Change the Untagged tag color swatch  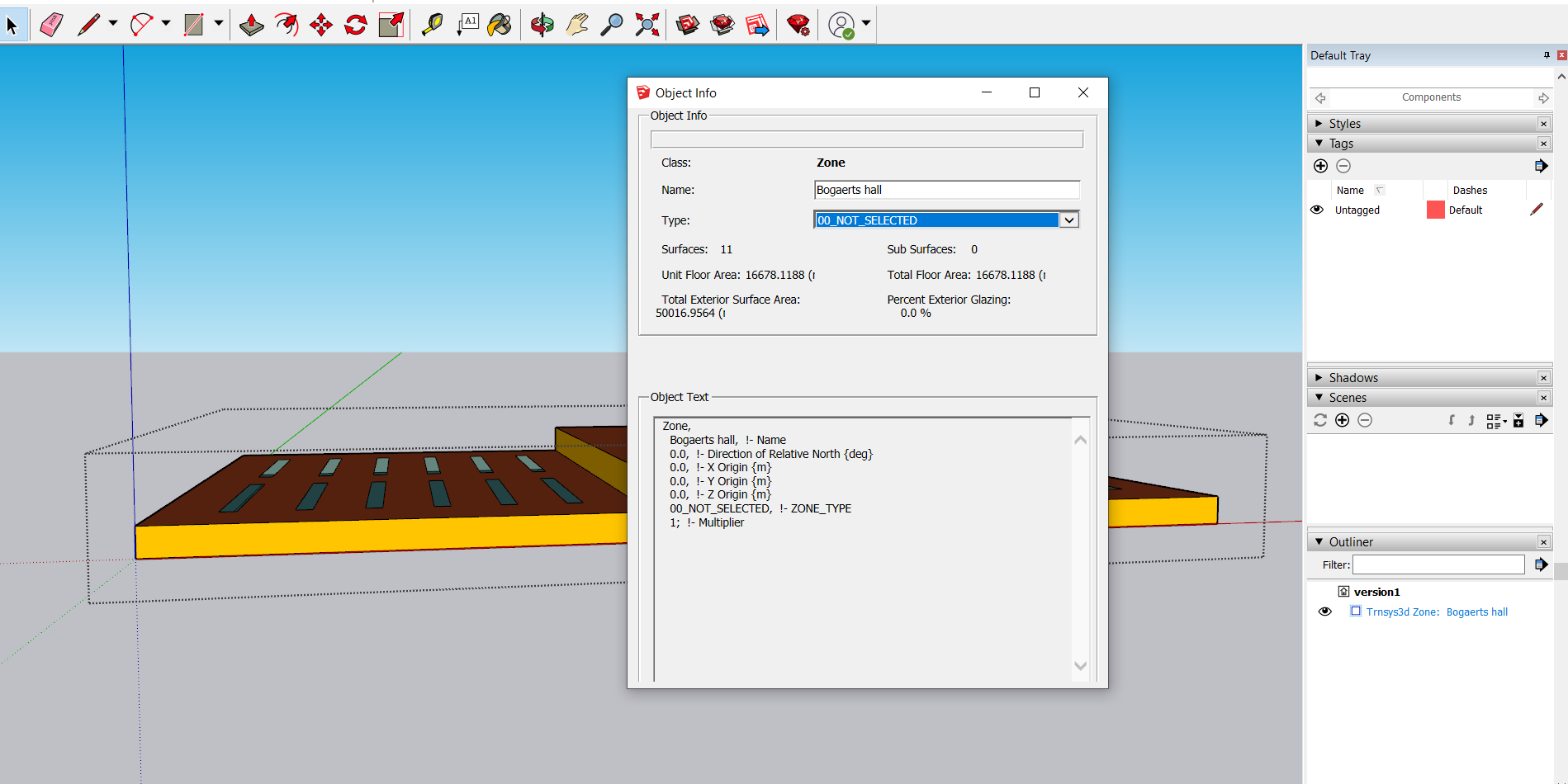1435,210
